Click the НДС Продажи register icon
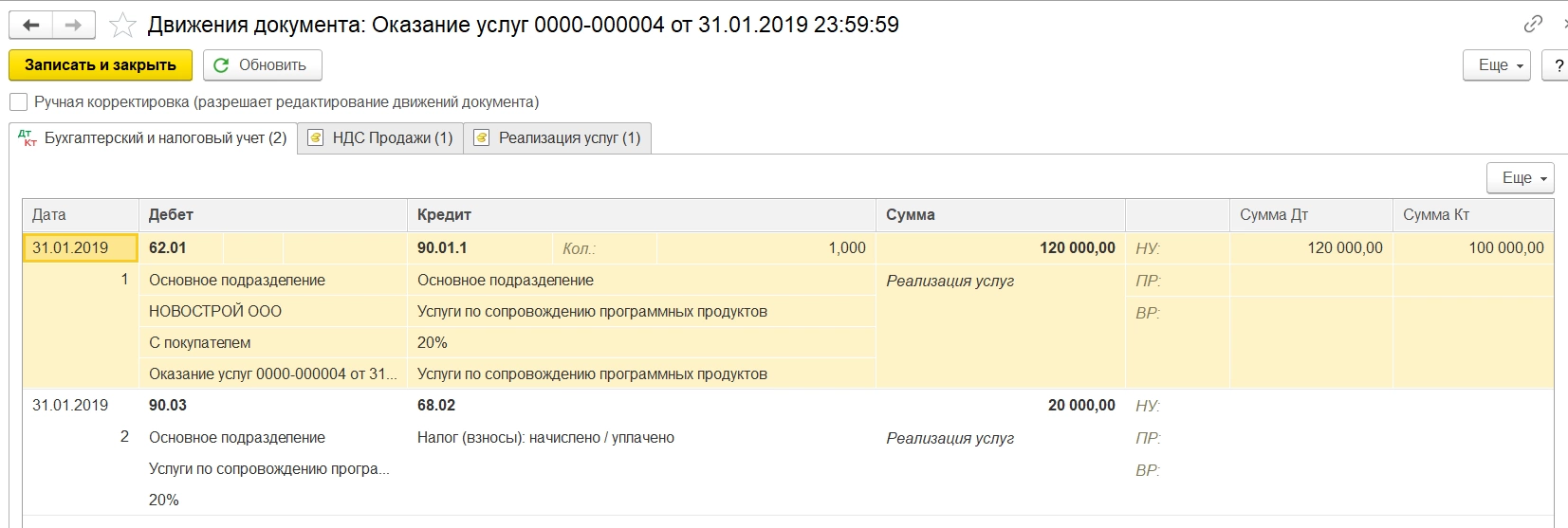This screenshot has width=1568, height=528. [x=316, y=138]
